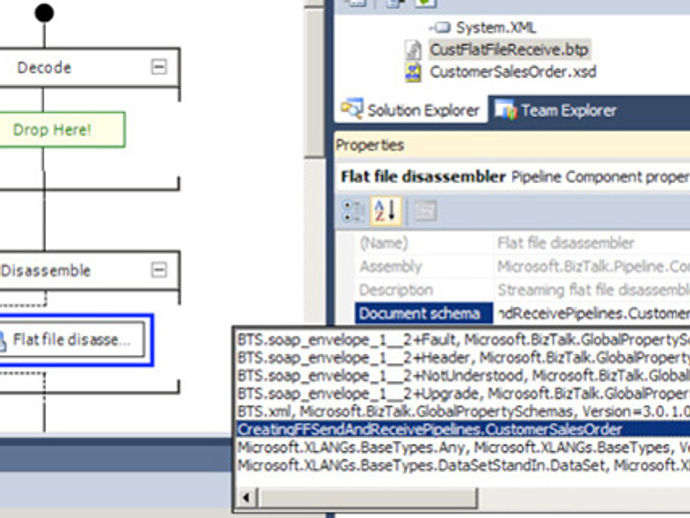Click the Flat file disassembler component icon
The height and width of the screenshot is (518, 690).
[x=3, y=341]
